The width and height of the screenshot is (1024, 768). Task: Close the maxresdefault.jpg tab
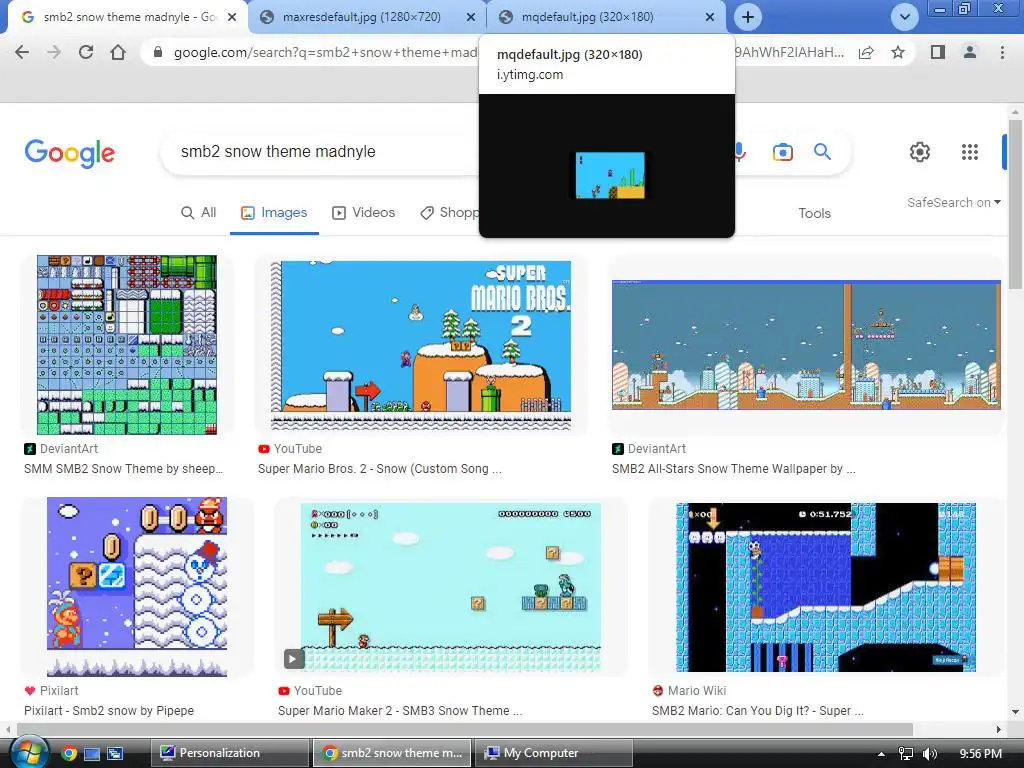point(471,18)
